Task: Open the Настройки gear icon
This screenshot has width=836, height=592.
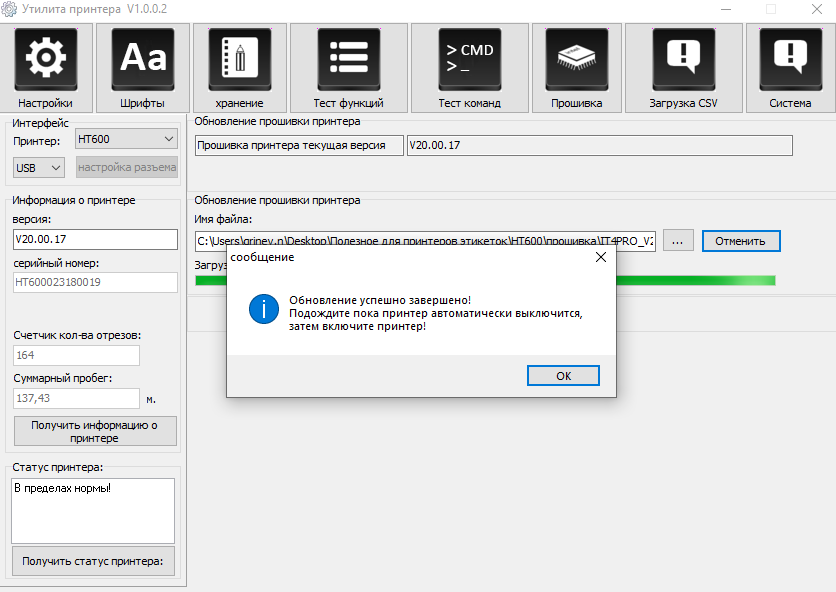Action: (x=45, y=60)
